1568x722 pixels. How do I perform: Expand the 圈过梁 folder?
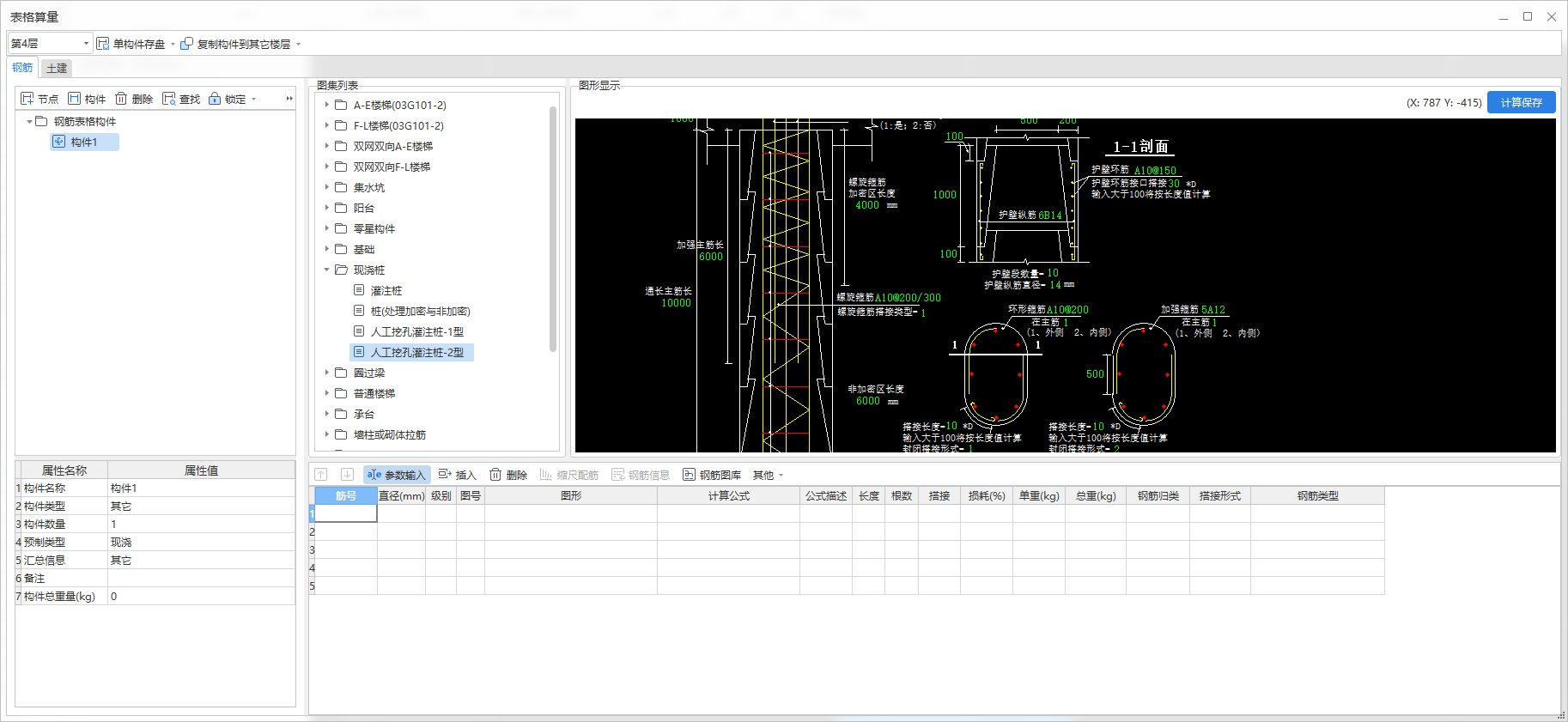pos(327,373)
